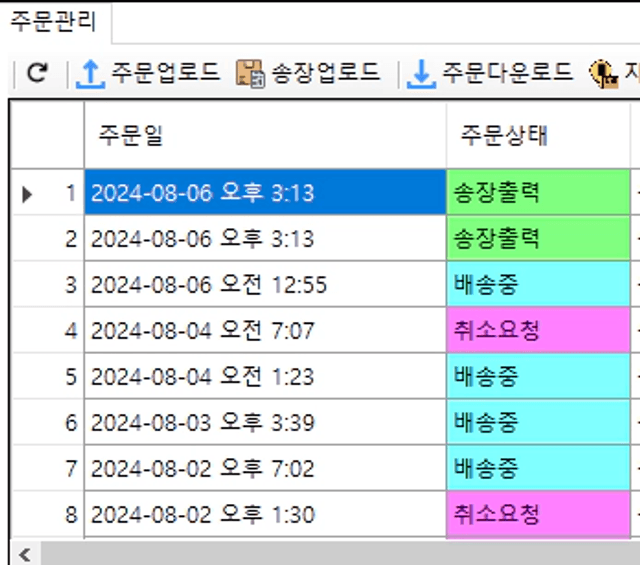This screenshot has width=640, height=565.
Task: Click the partially visible icon after 주문다운로드
Action: [x=603, y=74]
